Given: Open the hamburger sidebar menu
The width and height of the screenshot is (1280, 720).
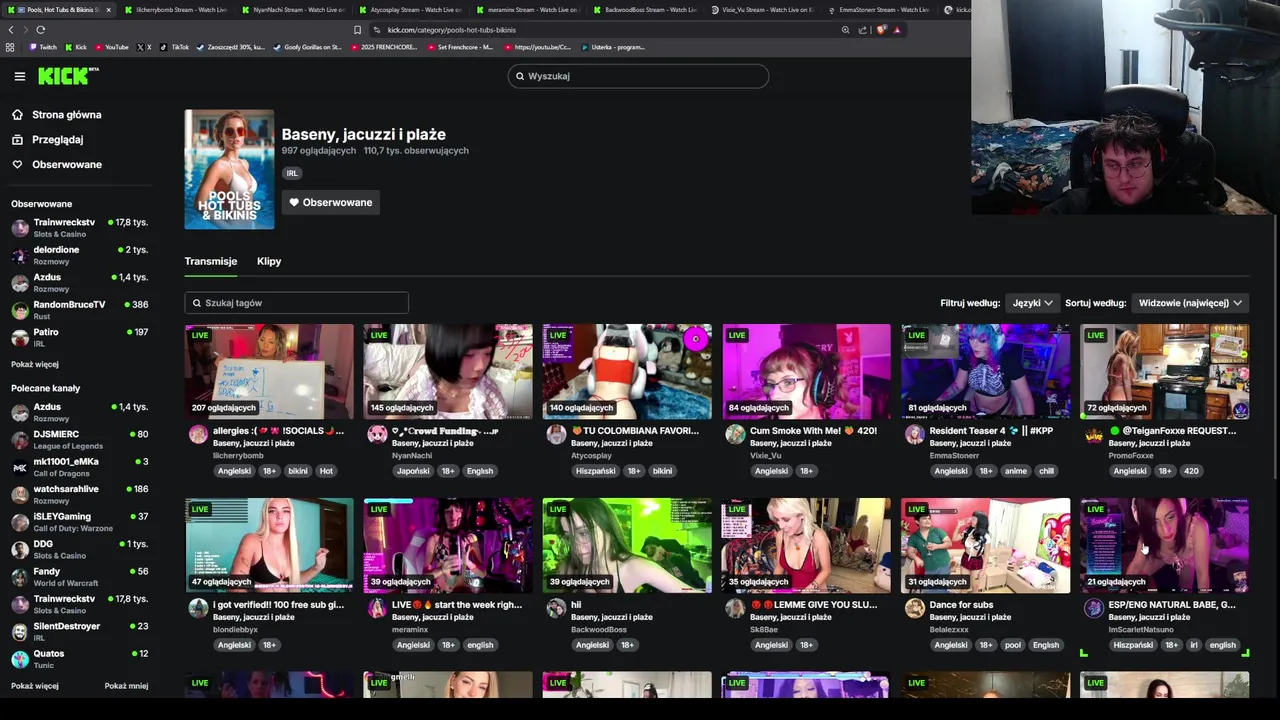Looking at the screenshot, I should pos(19,76).
